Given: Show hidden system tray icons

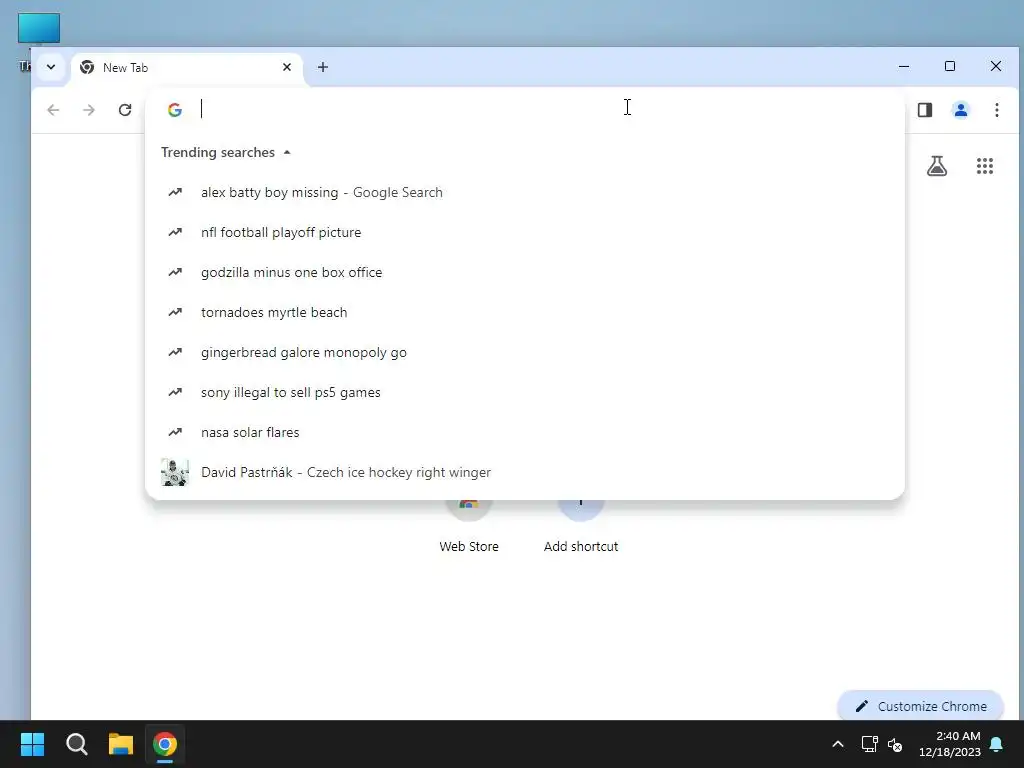Looking at the screenshot, I should pos(838,744).
